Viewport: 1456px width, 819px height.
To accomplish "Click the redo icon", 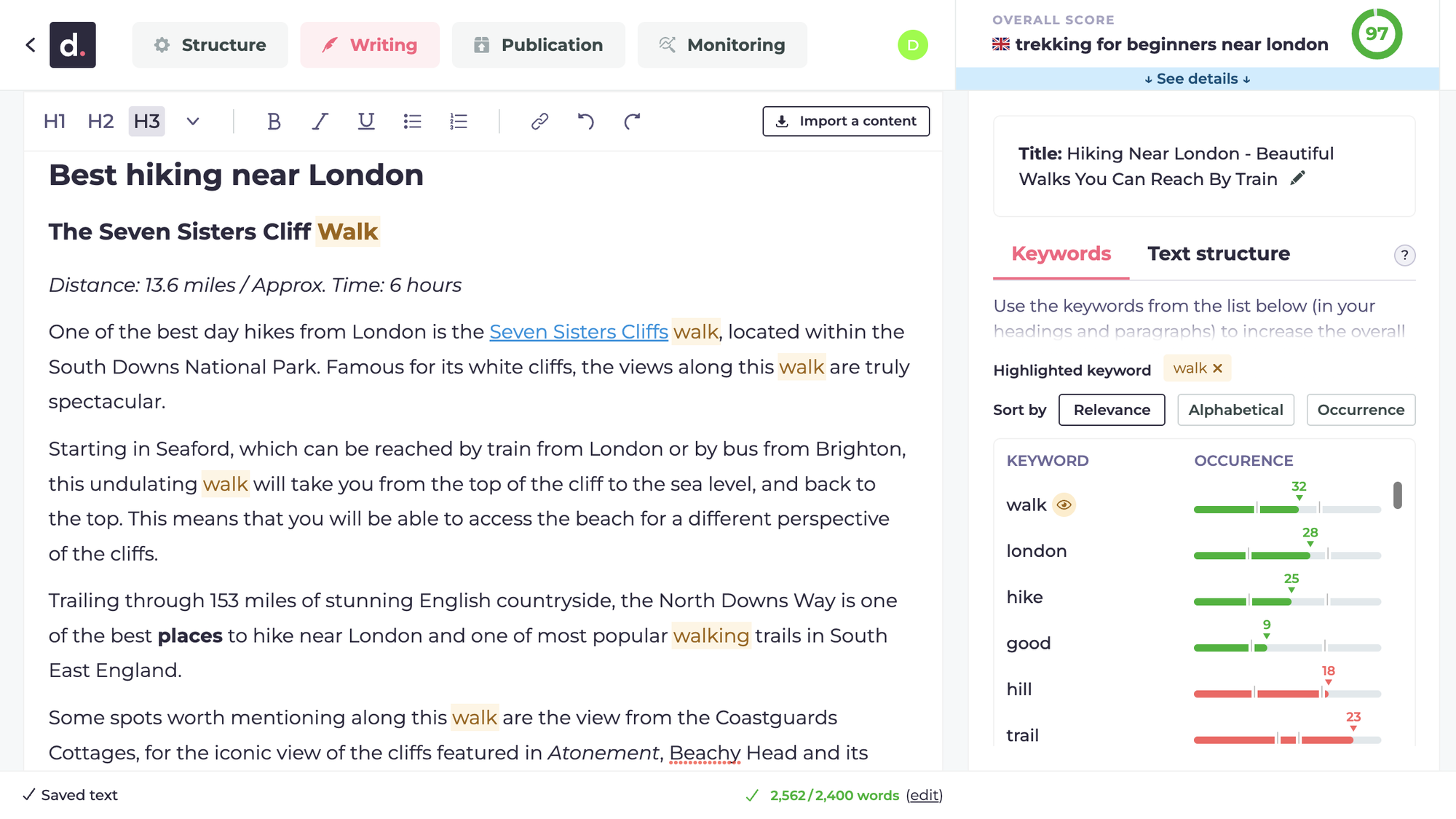I will coord(631,121).
